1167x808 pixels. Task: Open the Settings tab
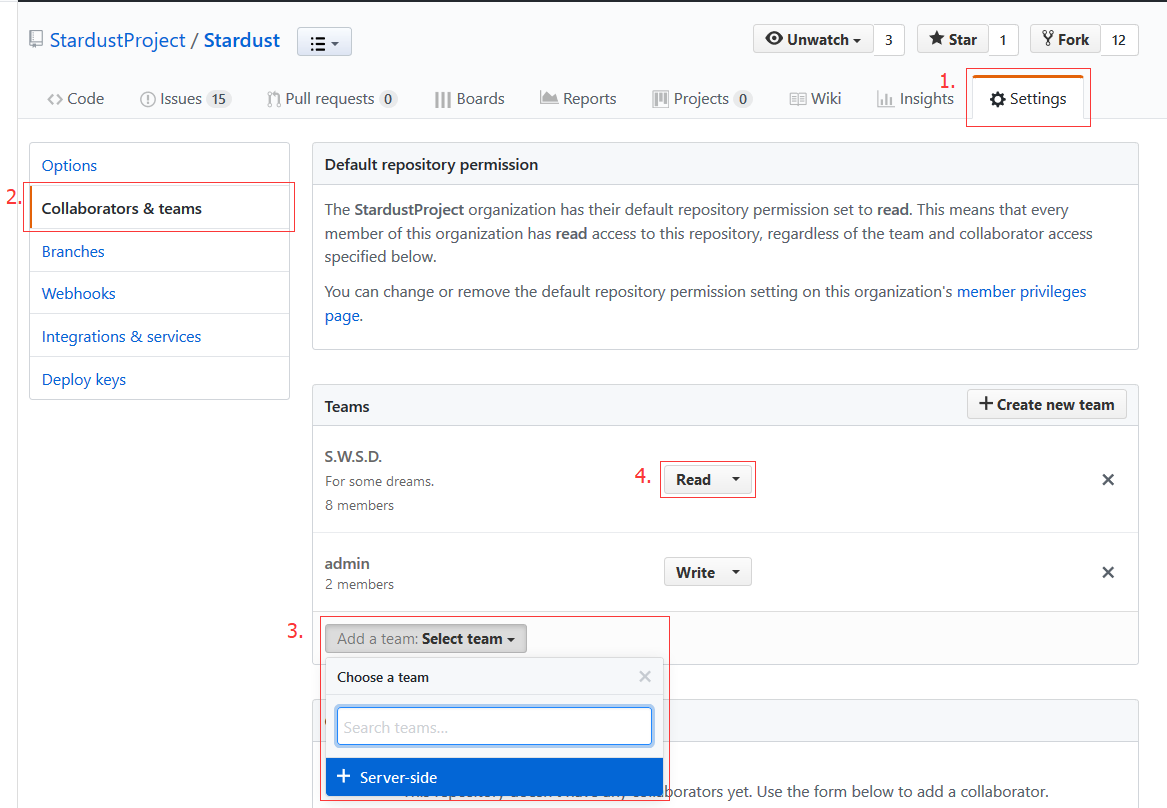click(1027, 99)
